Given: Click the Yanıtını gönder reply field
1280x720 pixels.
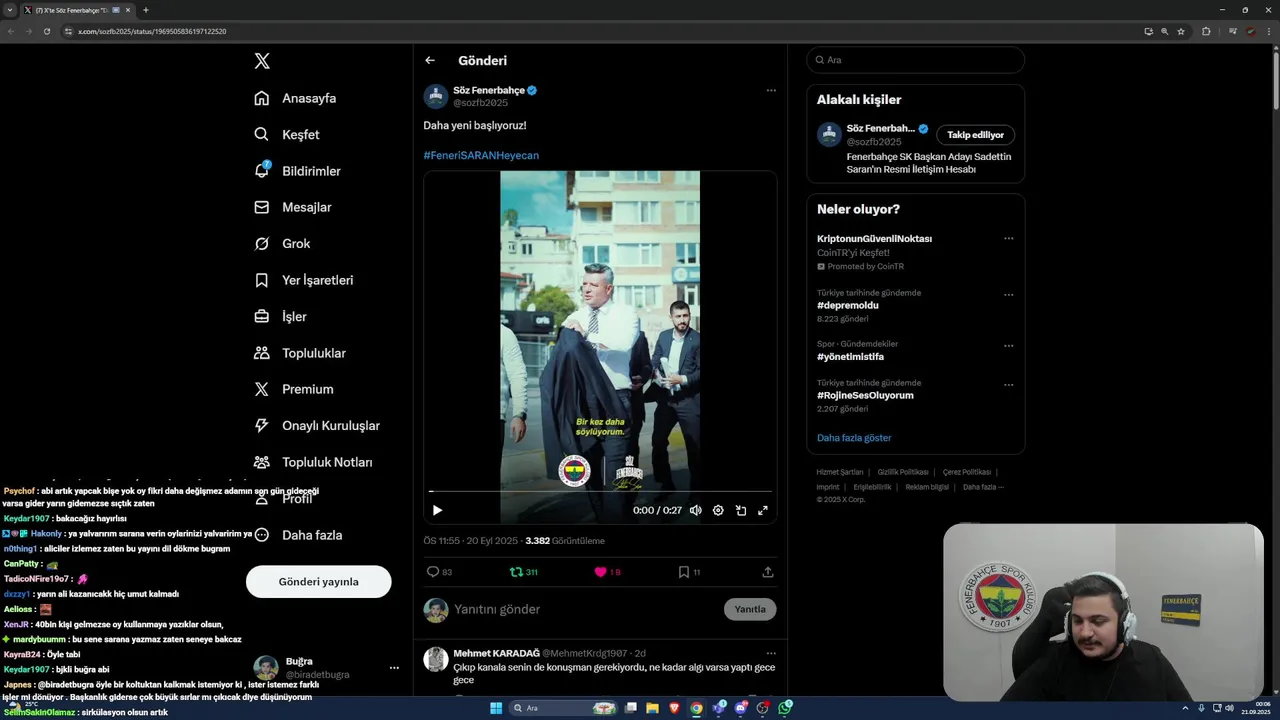Looking at the screenshot, I should [585, 609].
